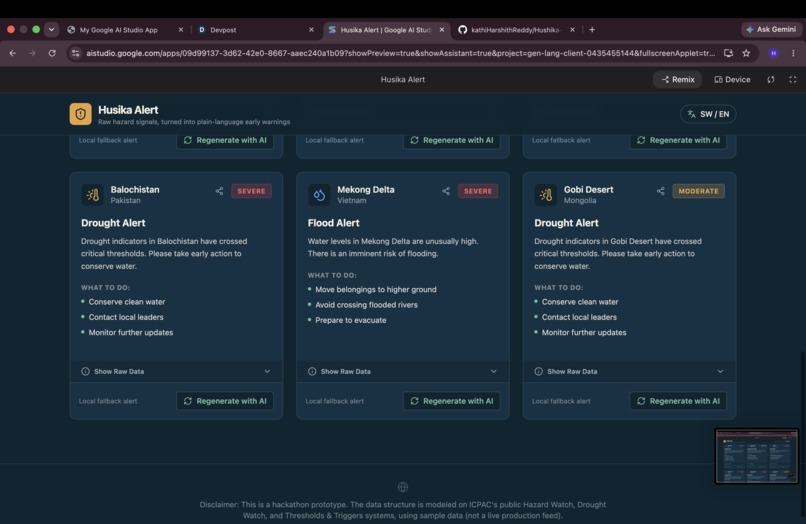Click the browser back arrow
Screen dimensions: 806x524
pos(13,53)
